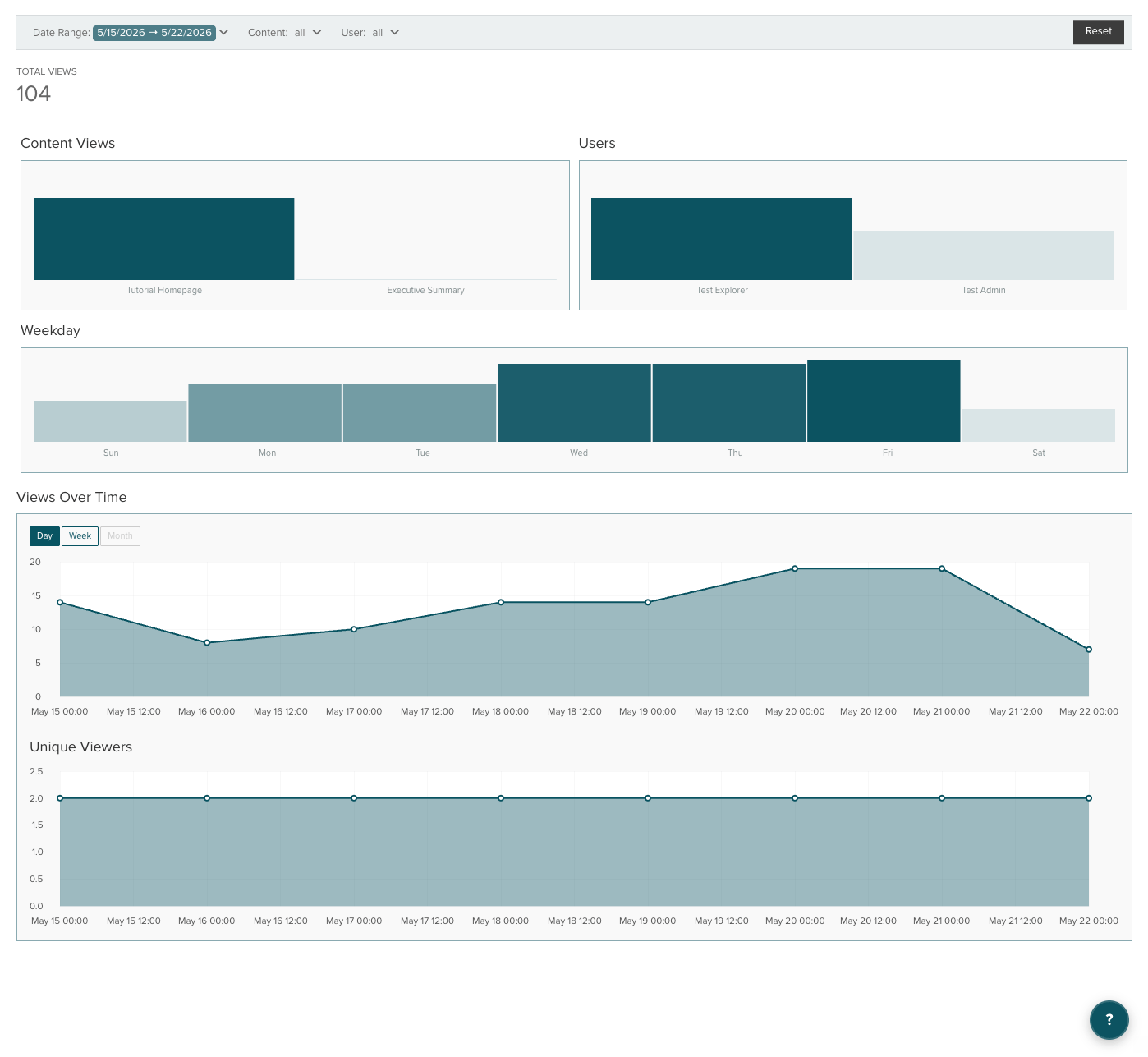The width and height of the screenshot is (1148, 1057).
Task: Click May 20 point in Unique Viewers chart
Action: pyautogui.click(x=795, y=798)
